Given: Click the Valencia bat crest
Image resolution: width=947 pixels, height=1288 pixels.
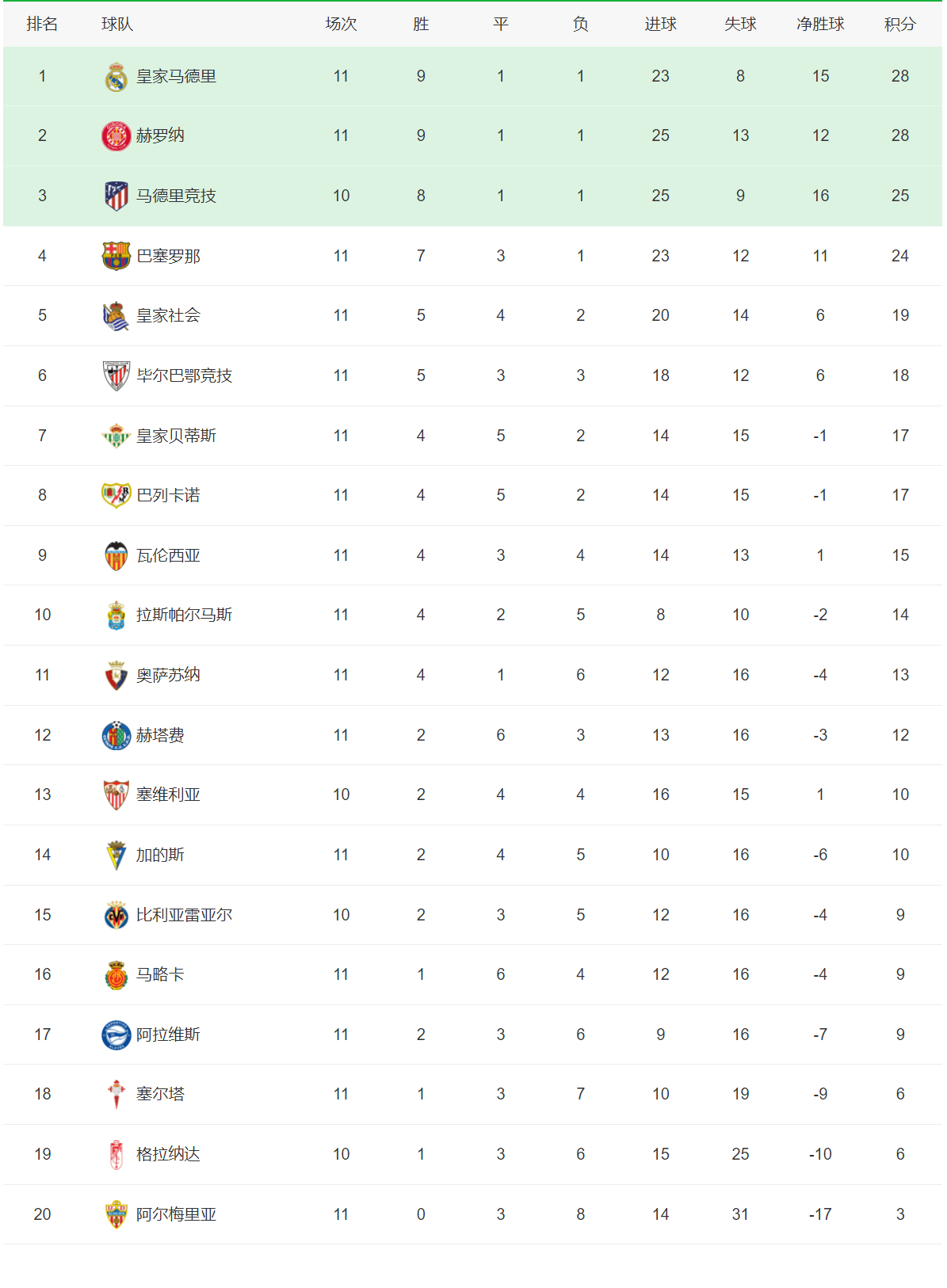Looking at the screenshot, I should (x=116, y=556).
